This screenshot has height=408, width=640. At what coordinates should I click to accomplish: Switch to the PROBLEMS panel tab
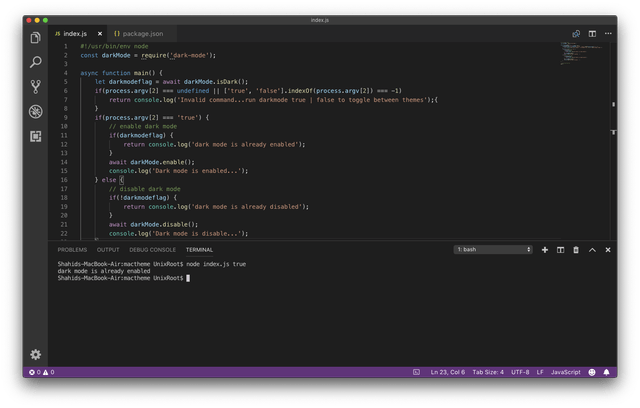pyautogui.click(x=72, y=249)
